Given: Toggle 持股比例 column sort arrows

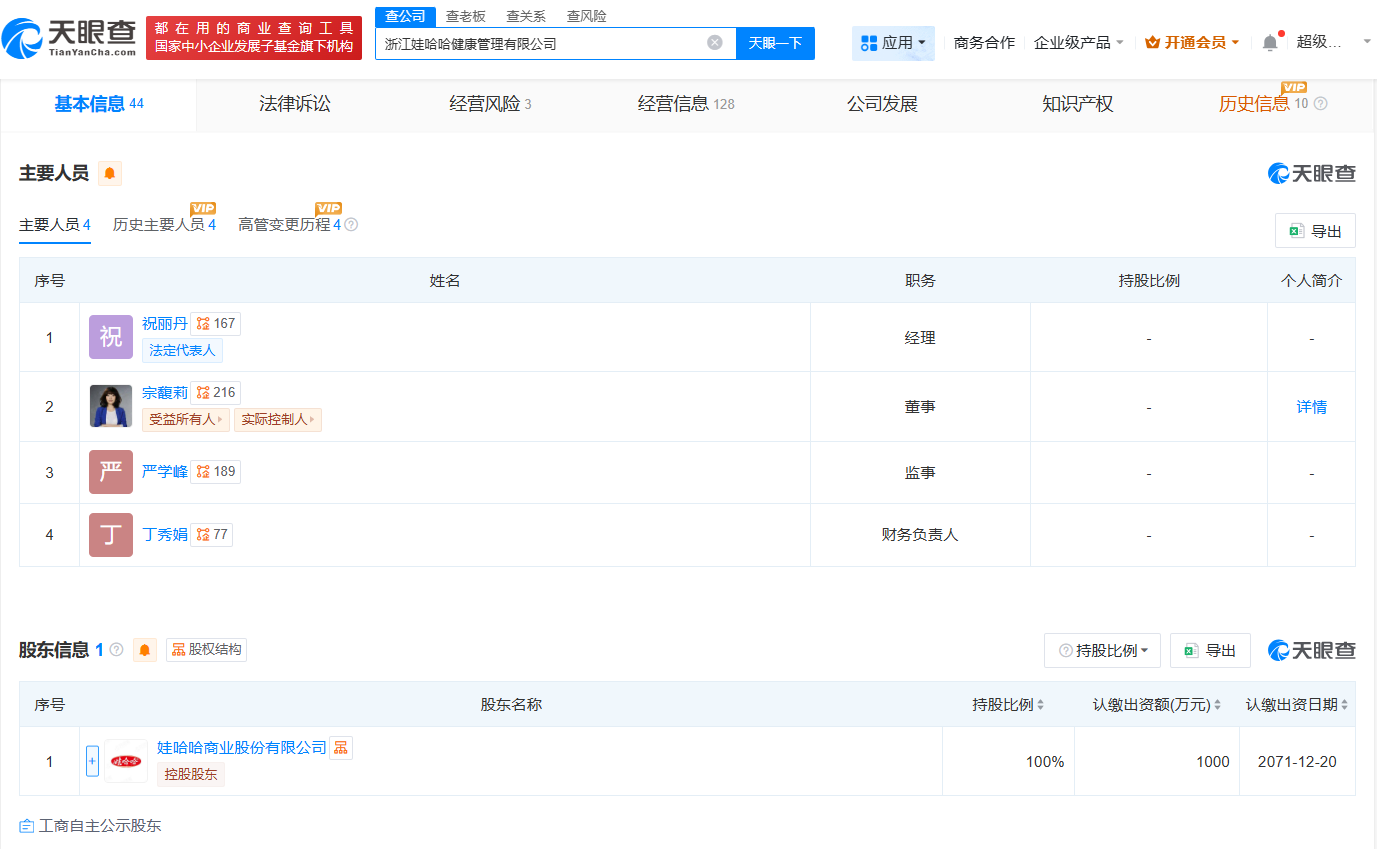Looking at the screenshot, I should click(1039, 704).
